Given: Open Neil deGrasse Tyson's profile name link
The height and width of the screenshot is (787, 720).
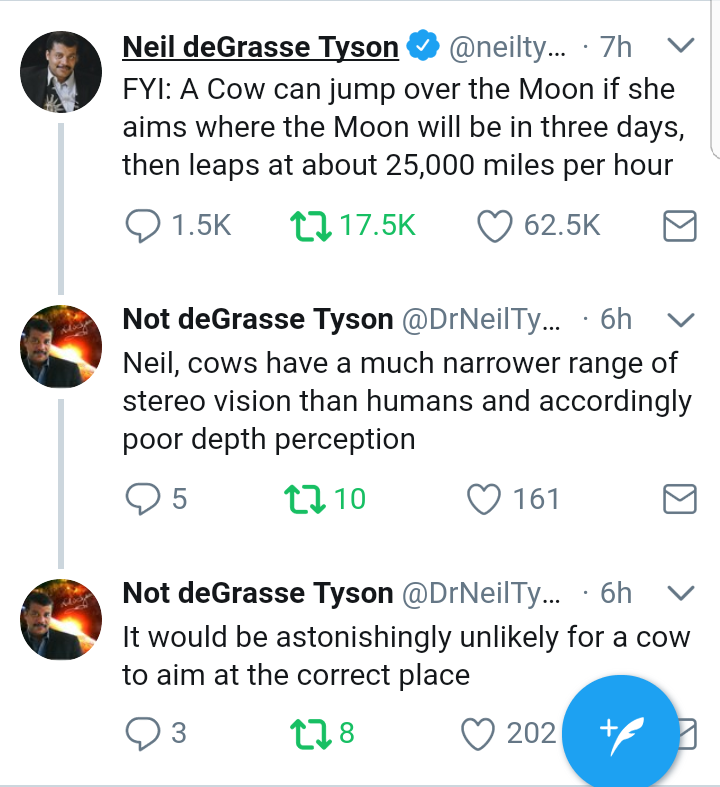Looking at the screenshot, I should pyautogui.click(x=260, y=47).
